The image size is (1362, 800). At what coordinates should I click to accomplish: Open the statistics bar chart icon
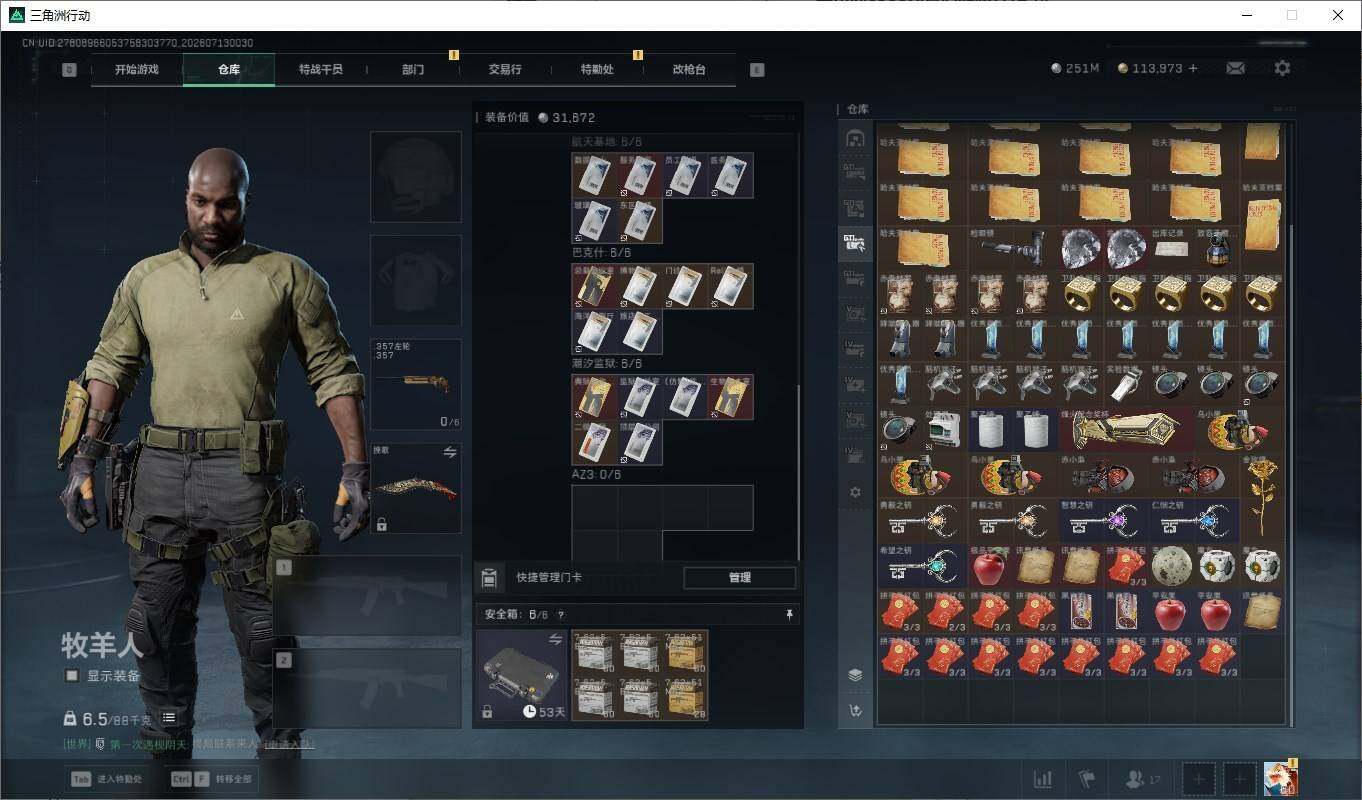pyautogui.click(x=1042, y=778)
